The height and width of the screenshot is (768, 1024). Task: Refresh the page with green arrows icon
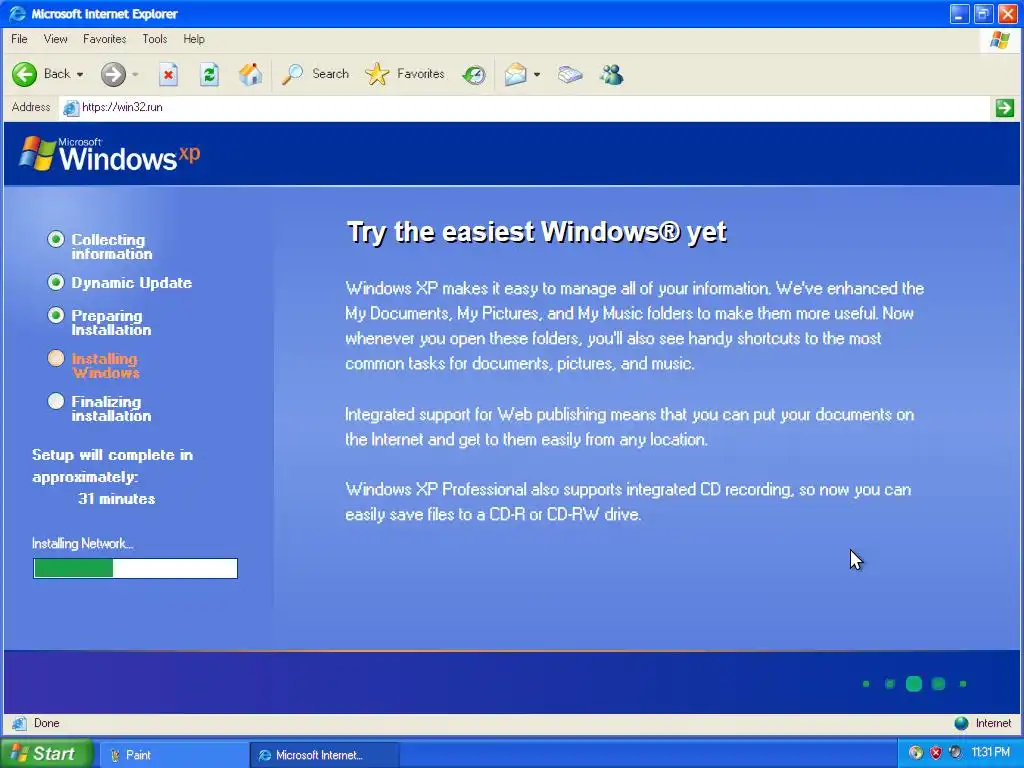[209, 74]
